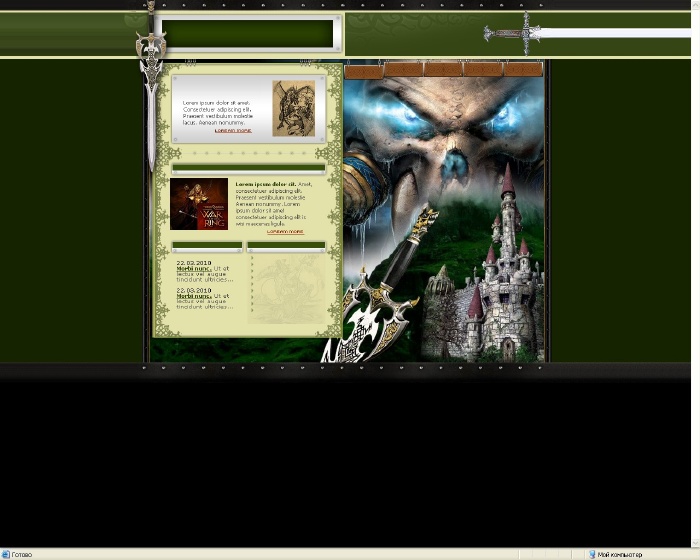Follow the 'Loream more' link beside dragon sketch
Viewport: 700px width, 560px height.
point(233,131)
